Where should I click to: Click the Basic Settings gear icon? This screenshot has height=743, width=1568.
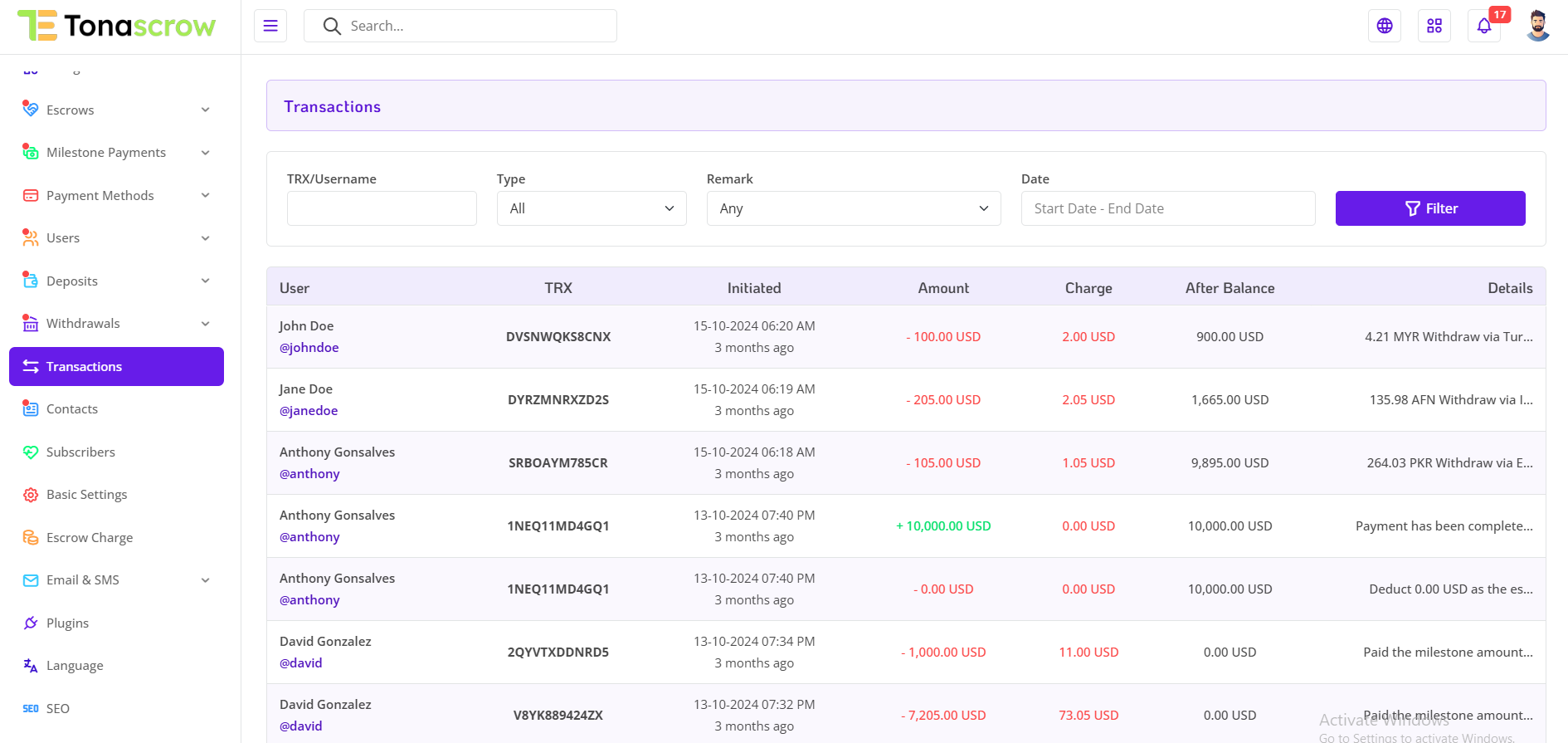31,495
